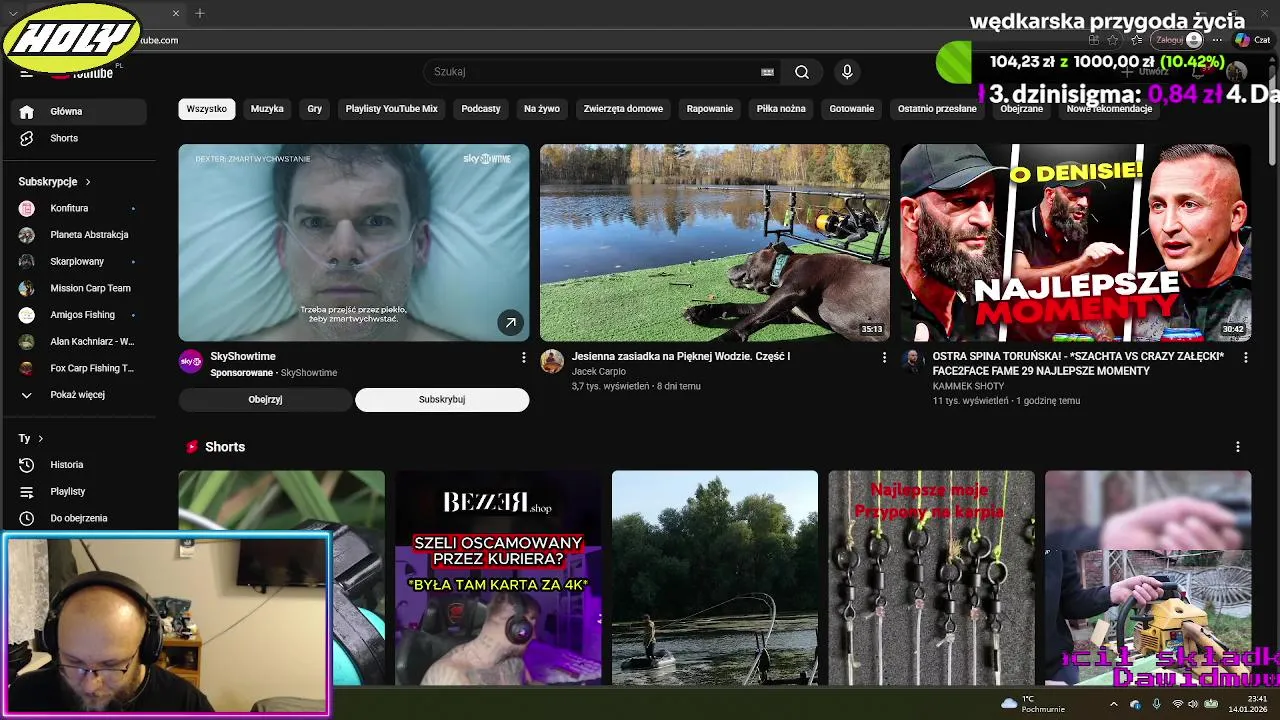Click the Subskrybuj button on ad
The image size is (1280, 720).
point(442,400)
